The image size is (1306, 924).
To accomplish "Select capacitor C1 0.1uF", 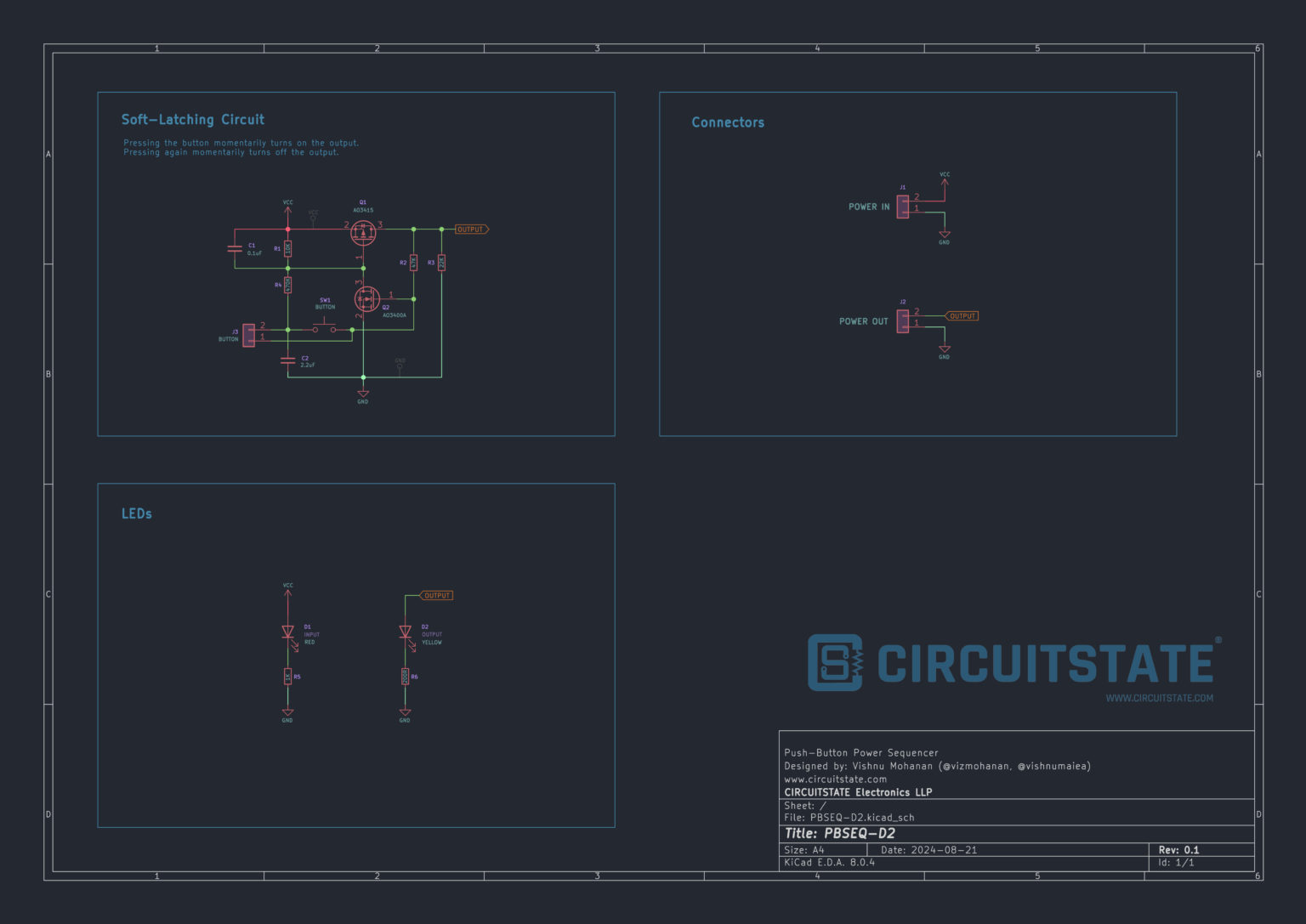I will click(236, 249).
